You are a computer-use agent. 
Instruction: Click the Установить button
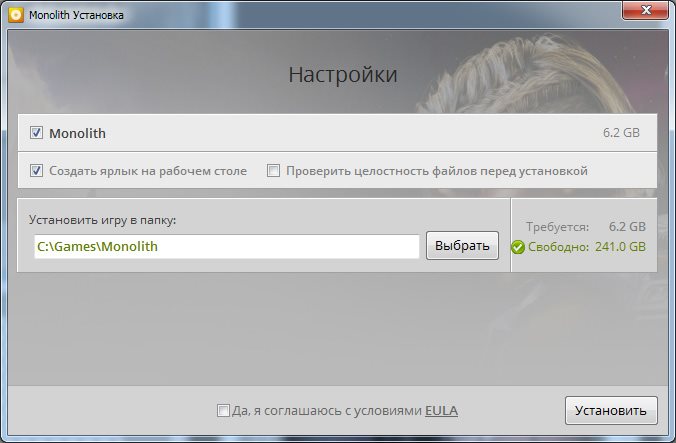(x=611, y=410)
